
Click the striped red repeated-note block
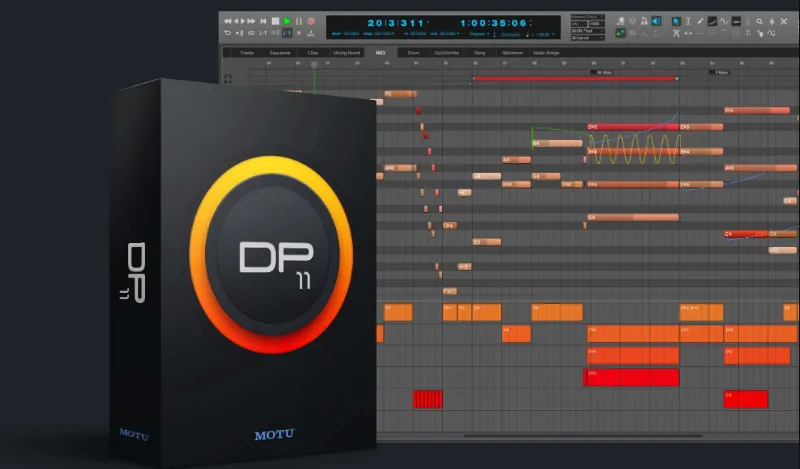pyautogui.click(x=428, y=399)
